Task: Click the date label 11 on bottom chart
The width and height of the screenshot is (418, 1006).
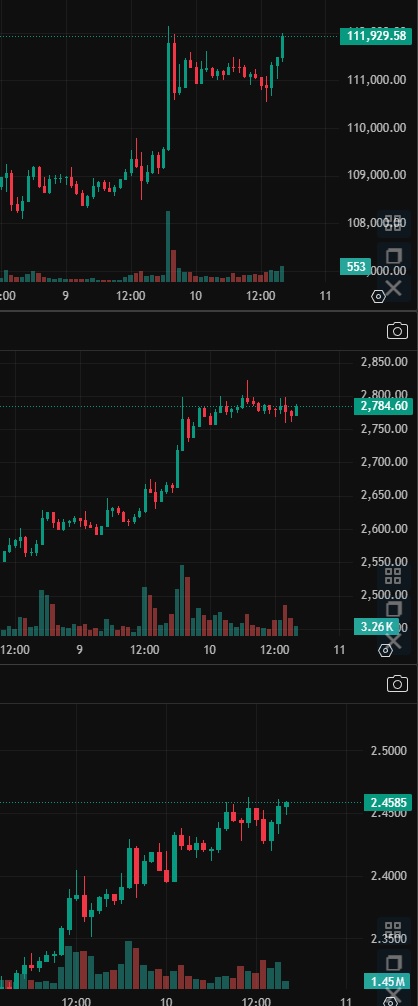Action: 346,1000
